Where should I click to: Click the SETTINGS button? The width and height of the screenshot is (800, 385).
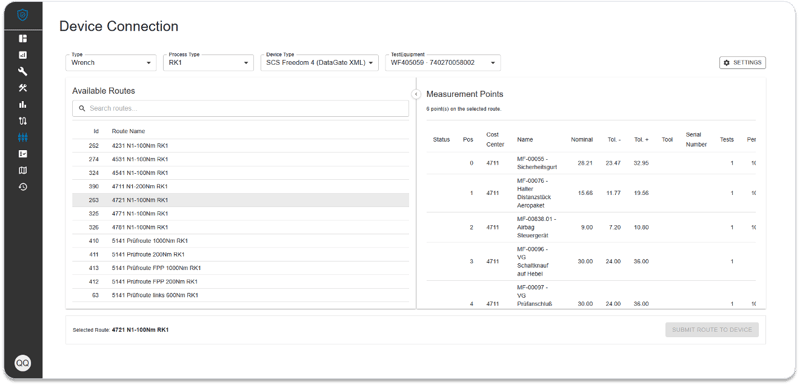(x=742, y=63)
